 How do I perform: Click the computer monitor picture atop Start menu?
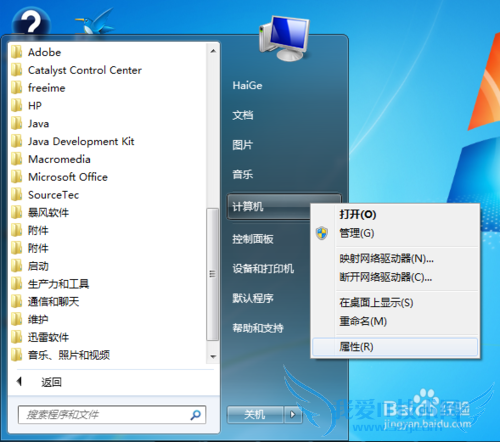click(284, 38)
